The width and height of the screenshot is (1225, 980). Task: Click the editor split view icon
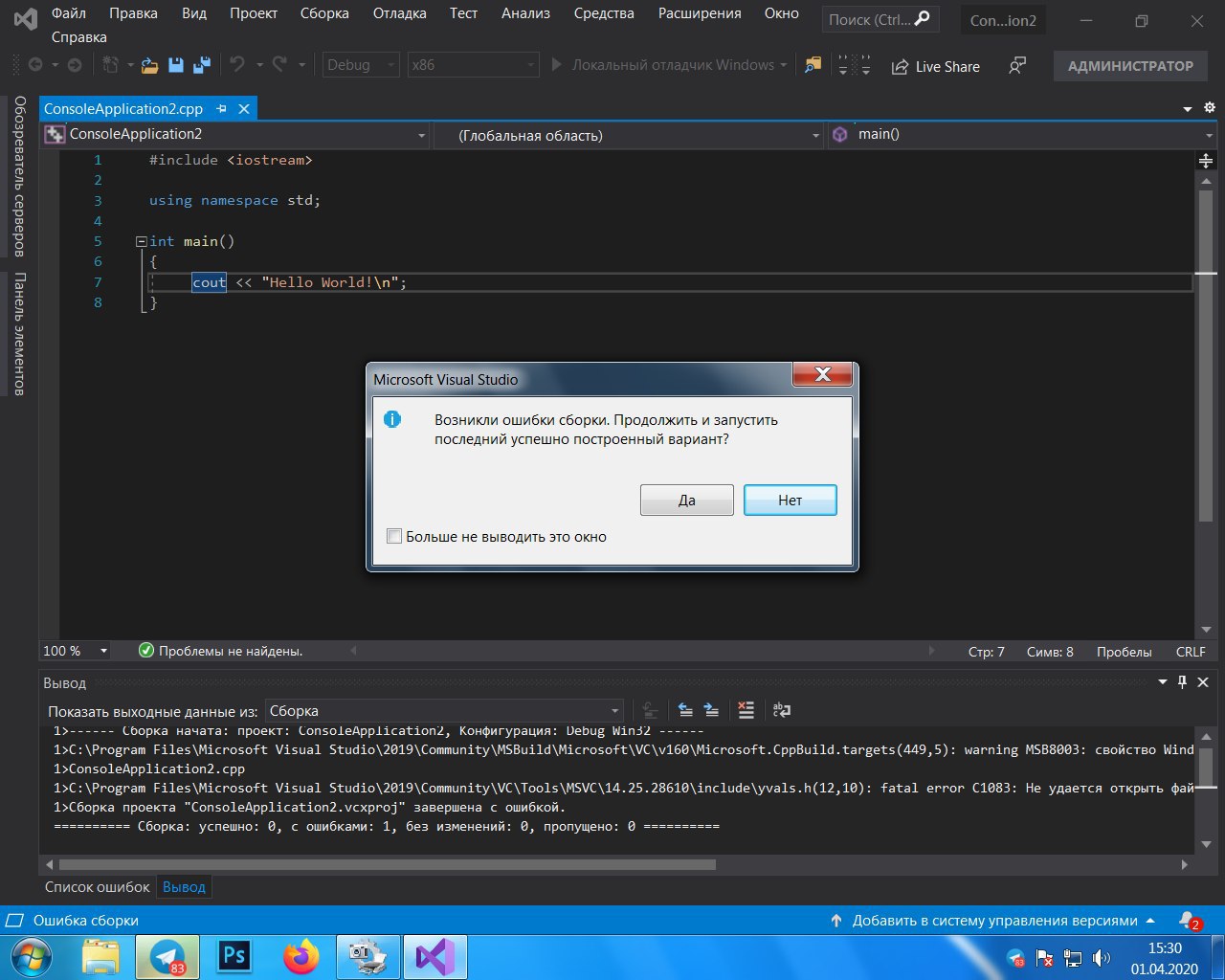point(1206,161)
